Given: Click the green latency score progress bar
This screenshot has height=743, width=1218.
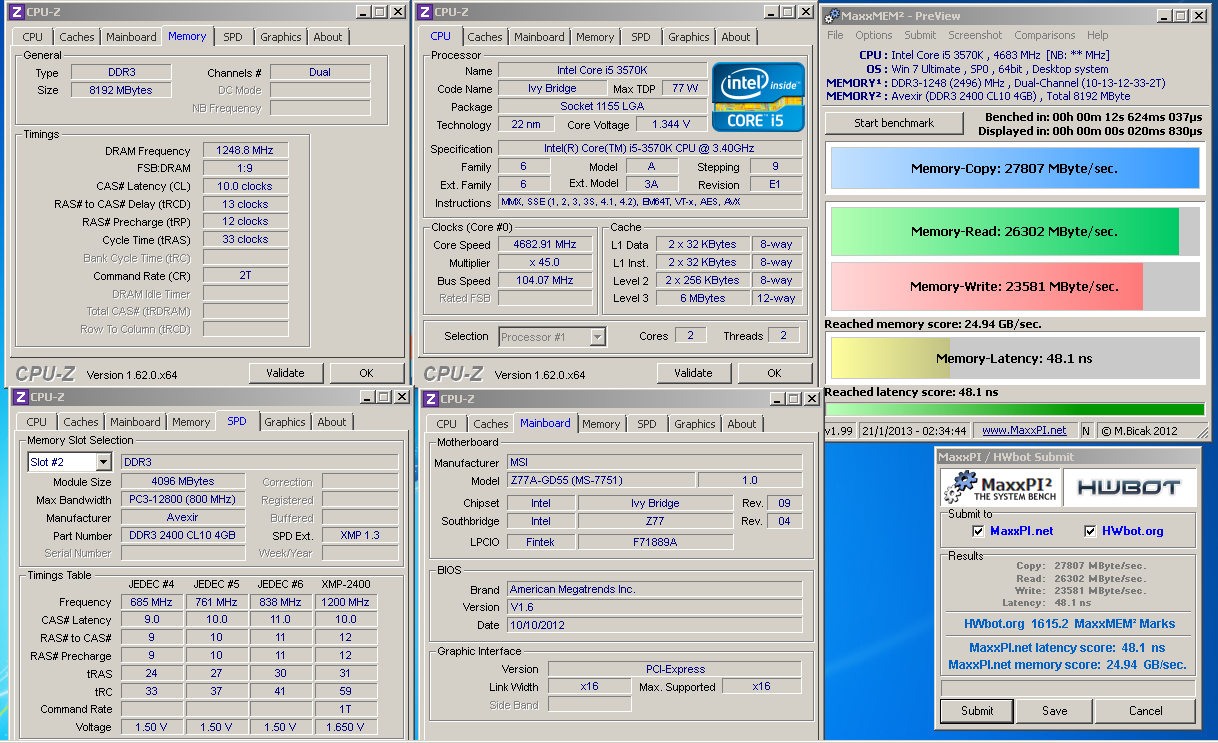Looking at the screenshot, I should tap(1014, 409).
